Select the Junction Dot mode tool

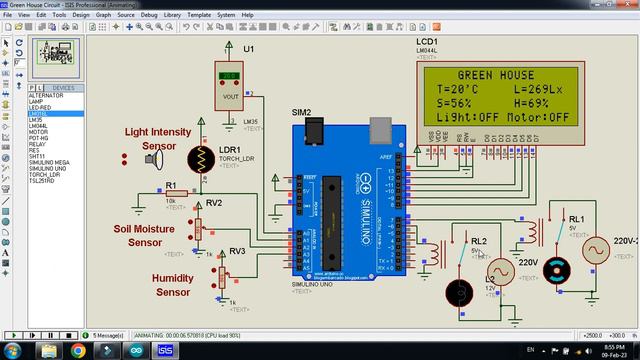6,63
